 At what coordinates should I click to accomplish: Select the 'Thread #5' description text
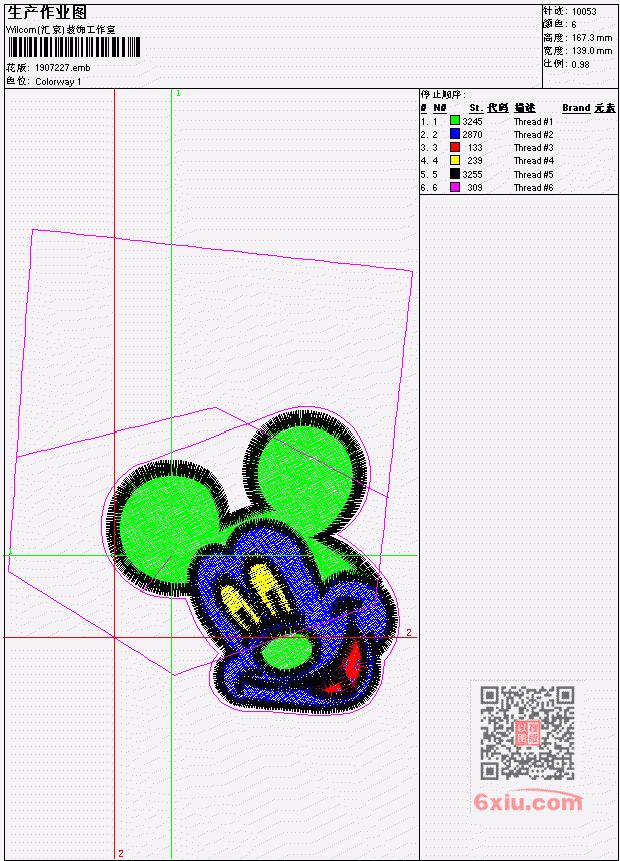pyautogui.click(x=533, y=175)
